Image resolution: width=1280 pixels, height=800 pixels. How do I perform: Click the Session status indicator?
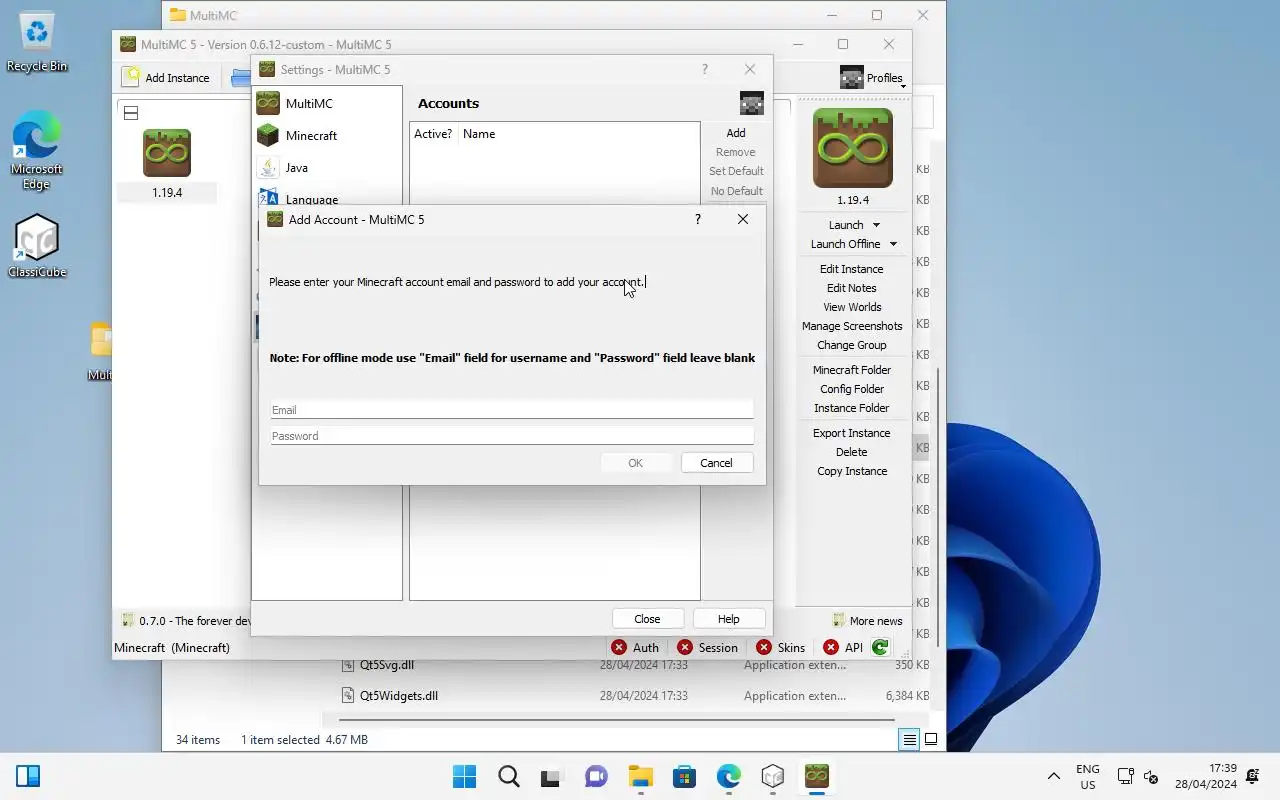tap(707, 648)
